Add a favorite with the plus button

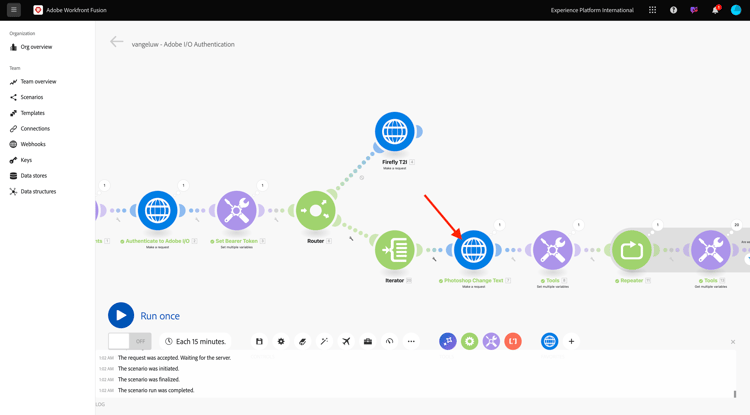[571, 341]
